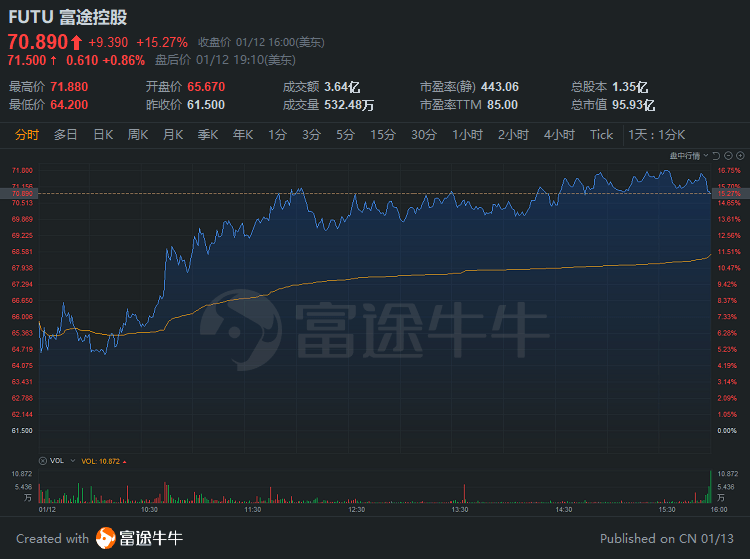Viewport: 750px width, 559px height.
Task: Click the 昨收价 value 61.500
Action: 206,105
